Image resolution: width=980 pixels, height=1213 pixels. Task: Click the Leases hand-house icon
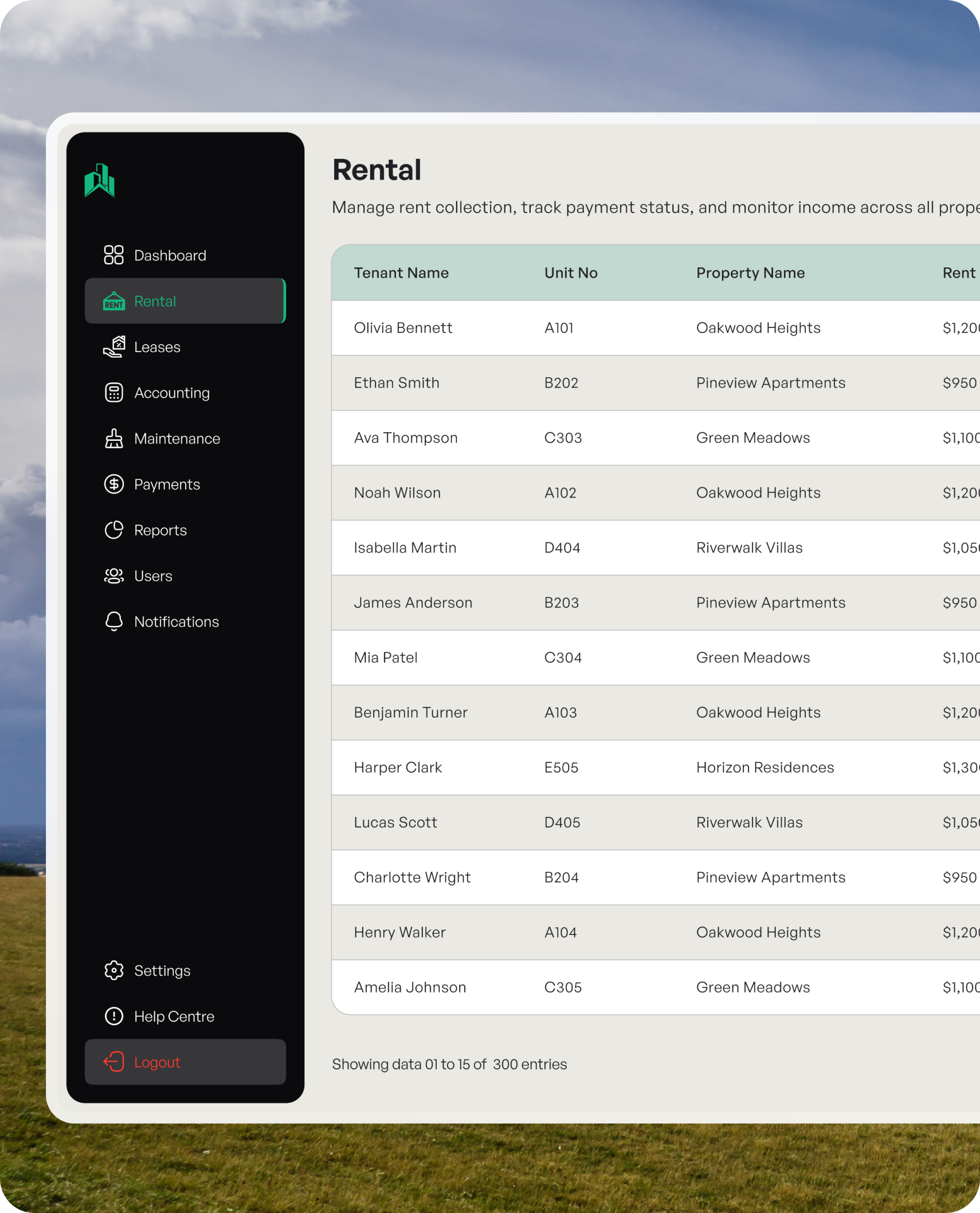(x=113, y=347)
